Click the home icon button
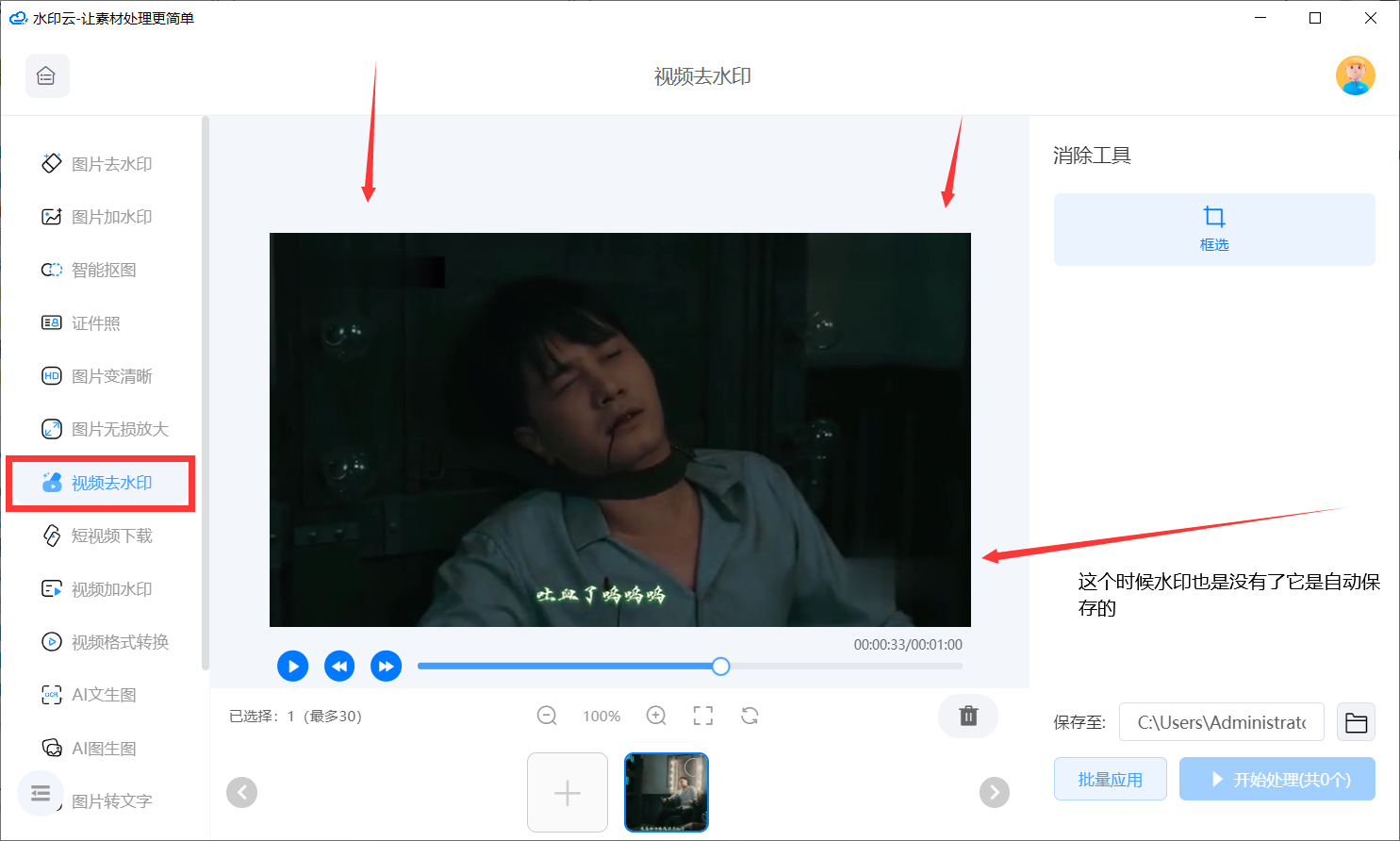Viewport: 1400px width, 841px height. click(x=47, y=76)
